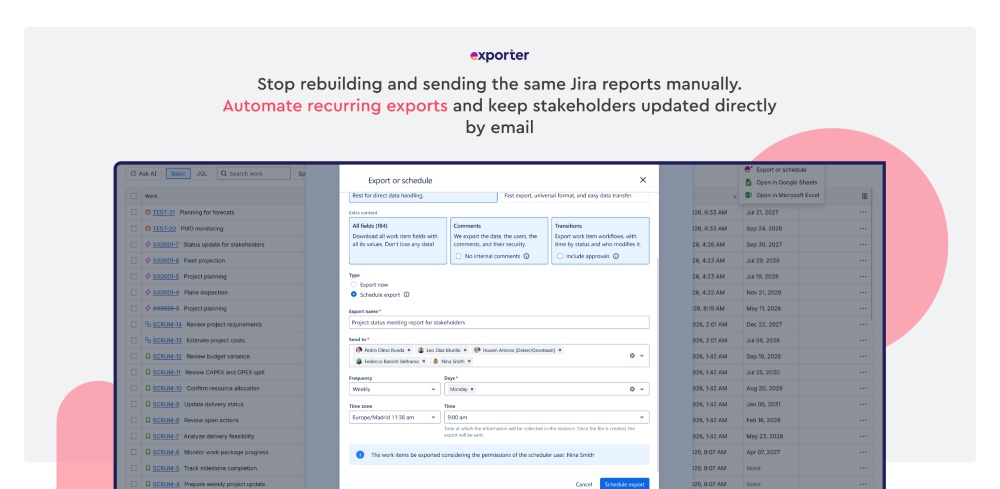Select the Comments extra content card
Image resolution: width=1000 pixels, height=489 pixels.
499,240
